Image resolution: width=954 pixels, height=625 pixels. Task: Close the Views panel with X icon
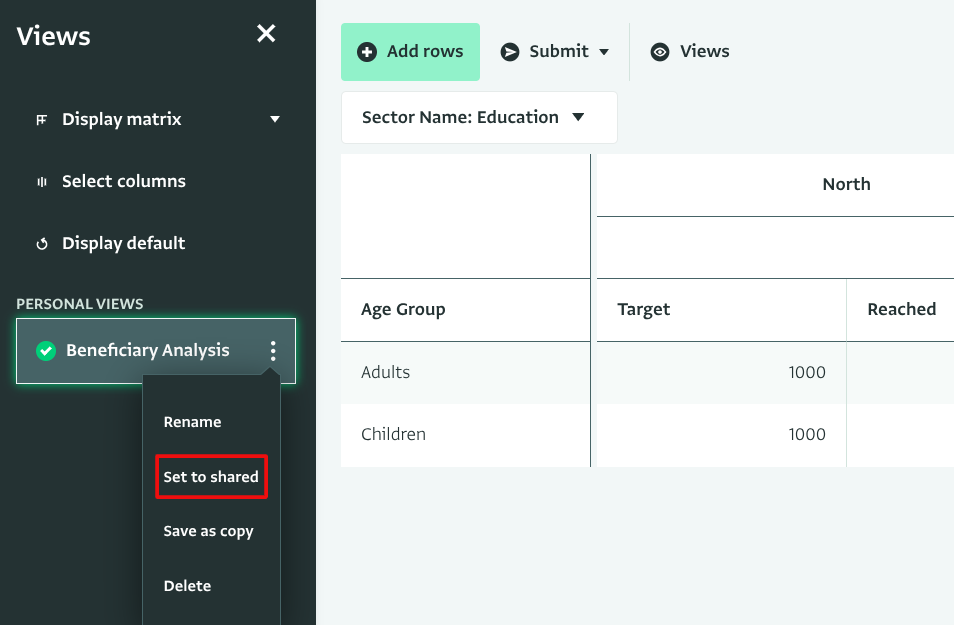pos(266,34)
